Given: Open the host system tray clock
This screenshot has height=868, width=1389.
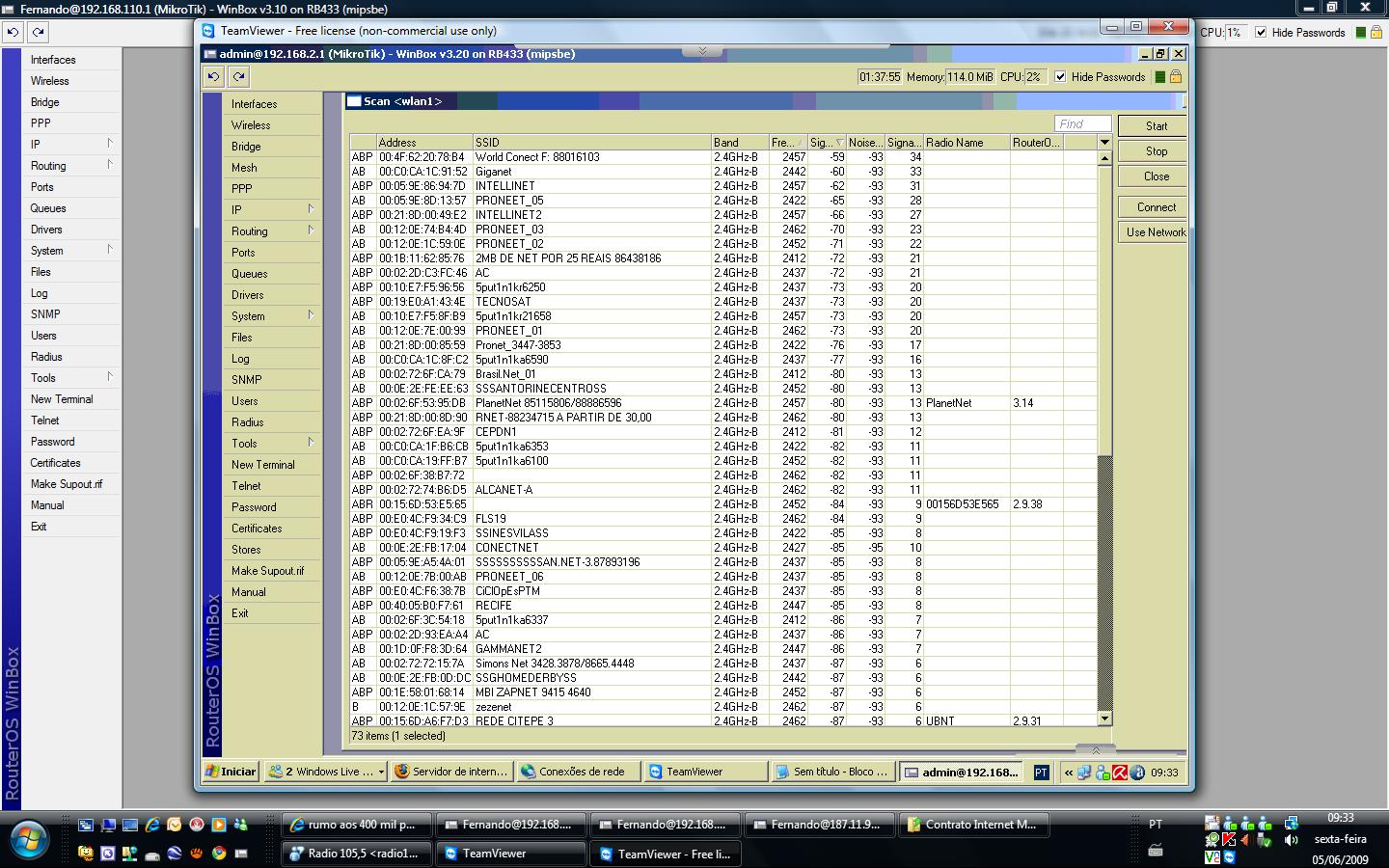Looking at the screenshot, I should pyautogui.click(x=1341, y=839).
